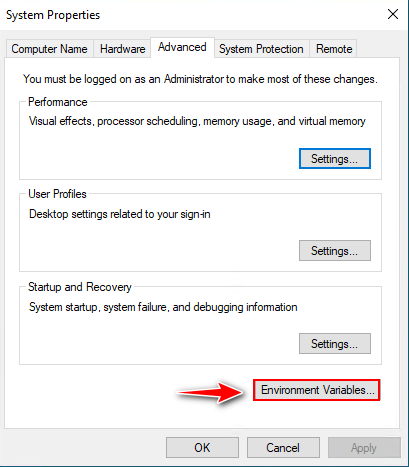Click the red arrow pointing to Environment Variables
The height and width of the screenshot is (467, 409).
[211, 393]
